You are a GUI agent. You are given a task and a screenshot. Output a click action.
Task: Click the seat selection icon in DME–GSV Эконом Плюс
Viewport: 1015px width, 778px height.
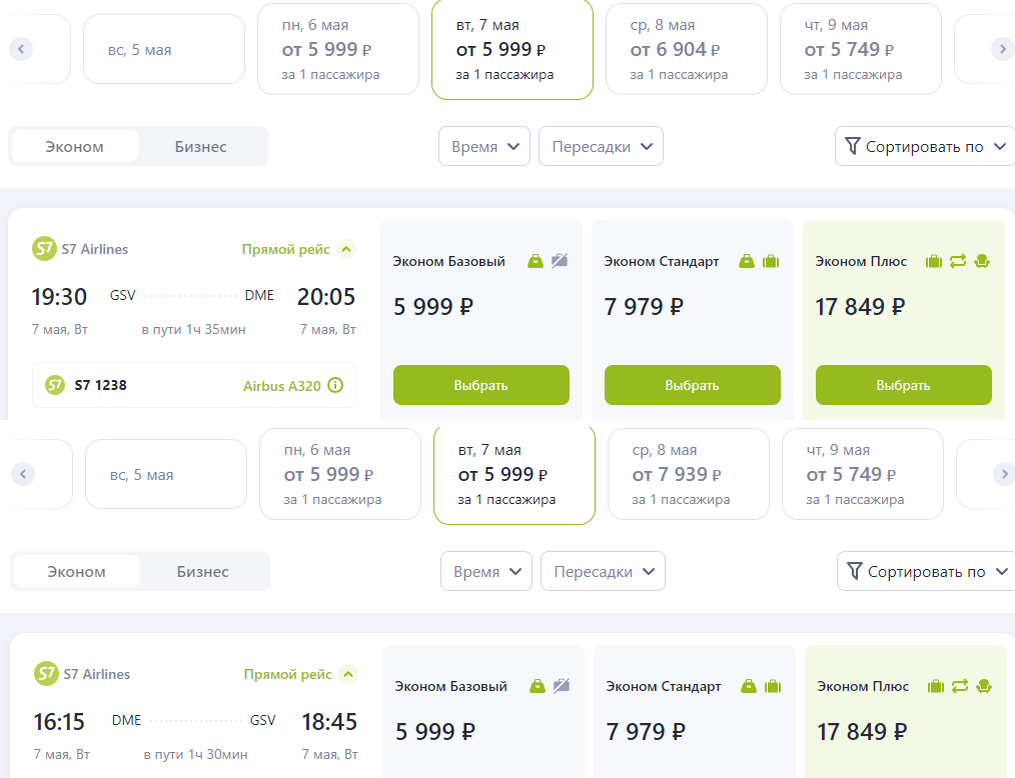984,685
